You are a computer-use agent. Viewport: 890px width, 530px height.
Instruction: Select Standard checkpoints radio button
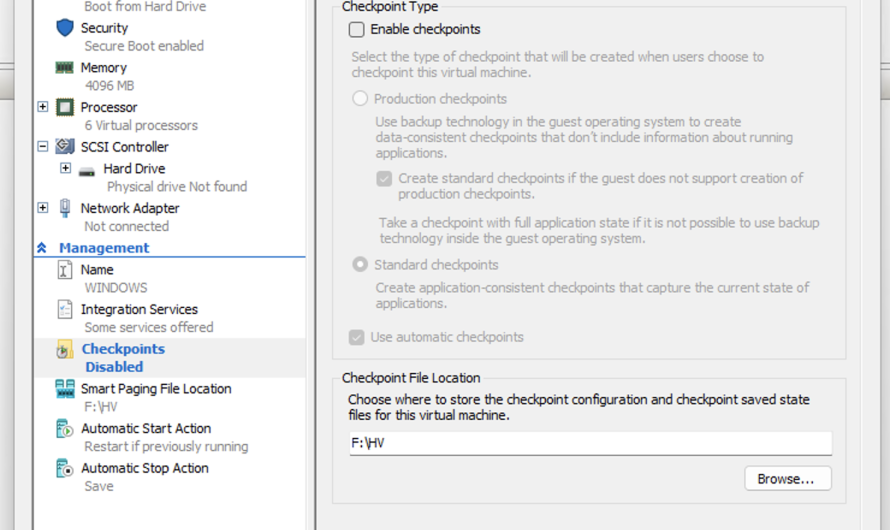pos(360,265)
